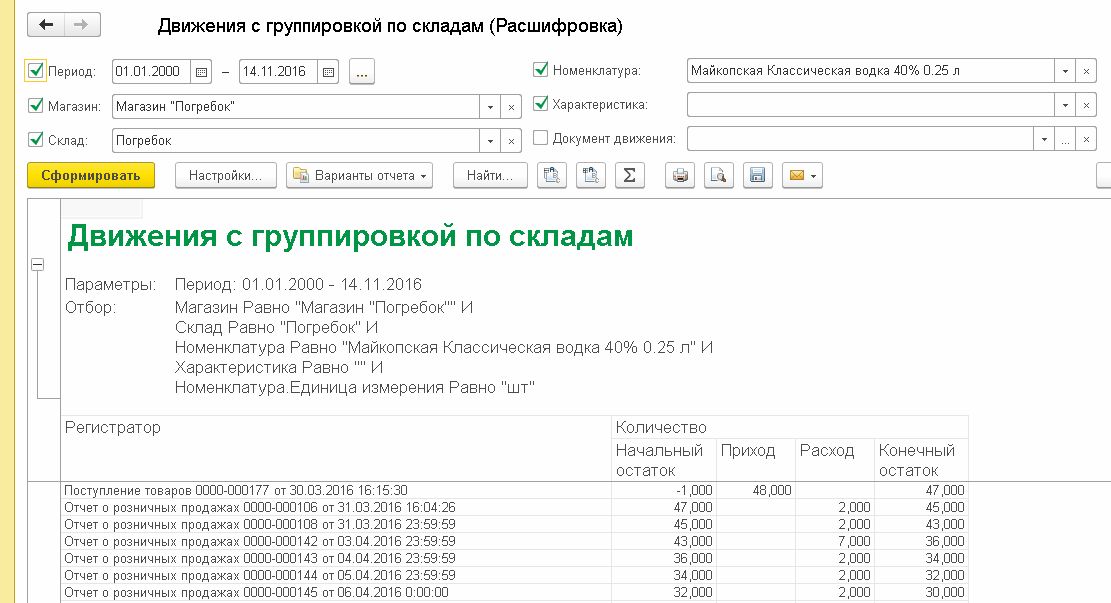This screenshot has width=1111, height=603.
Task: Enable the Документ движения checkbox
Action: [x=541, y=137]
